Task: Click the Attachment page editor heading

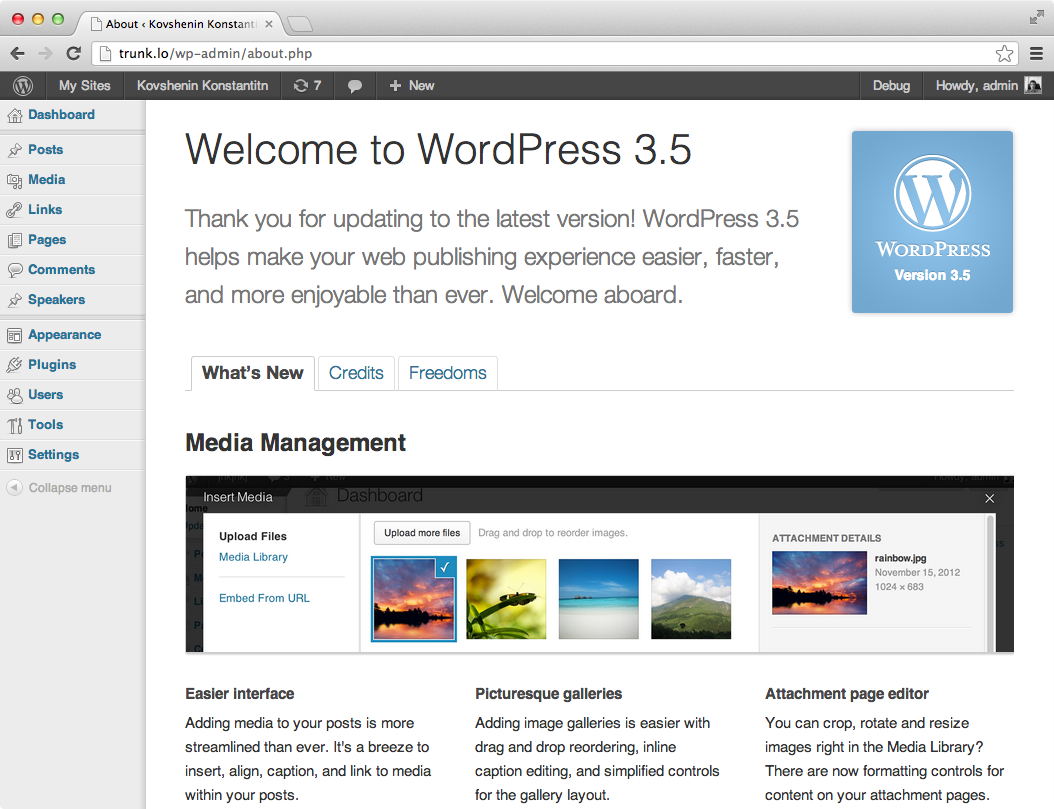Action: point(847,693)
